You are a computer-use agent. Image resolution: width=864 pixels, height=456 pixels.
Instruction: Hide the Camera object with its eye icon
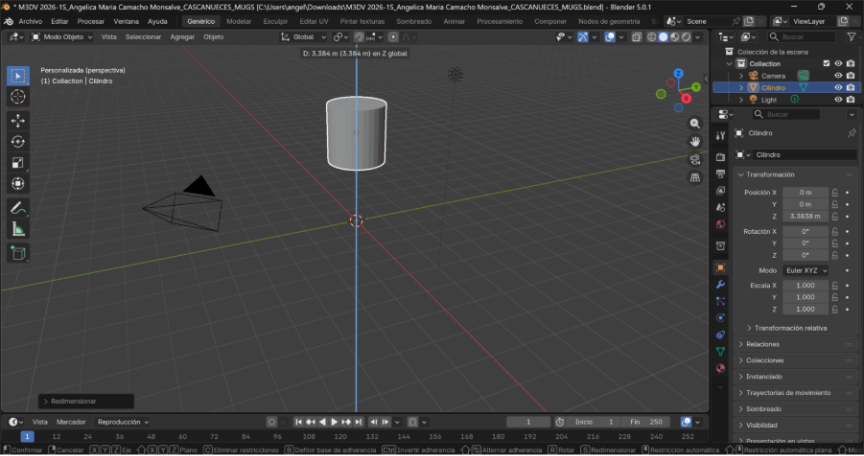[x=838, y=75]
